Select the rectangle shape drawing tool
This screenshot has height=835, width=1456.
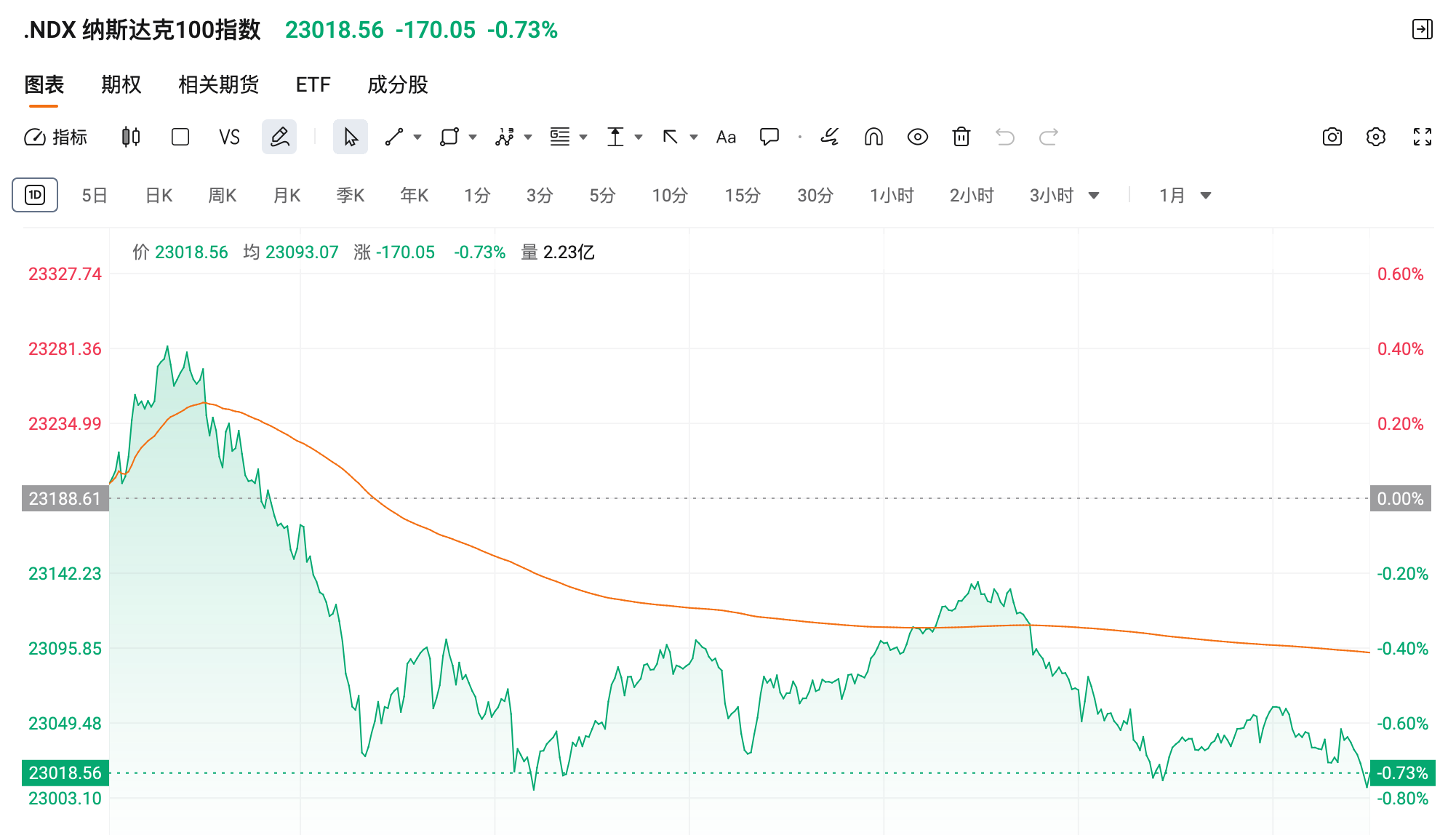449,137
